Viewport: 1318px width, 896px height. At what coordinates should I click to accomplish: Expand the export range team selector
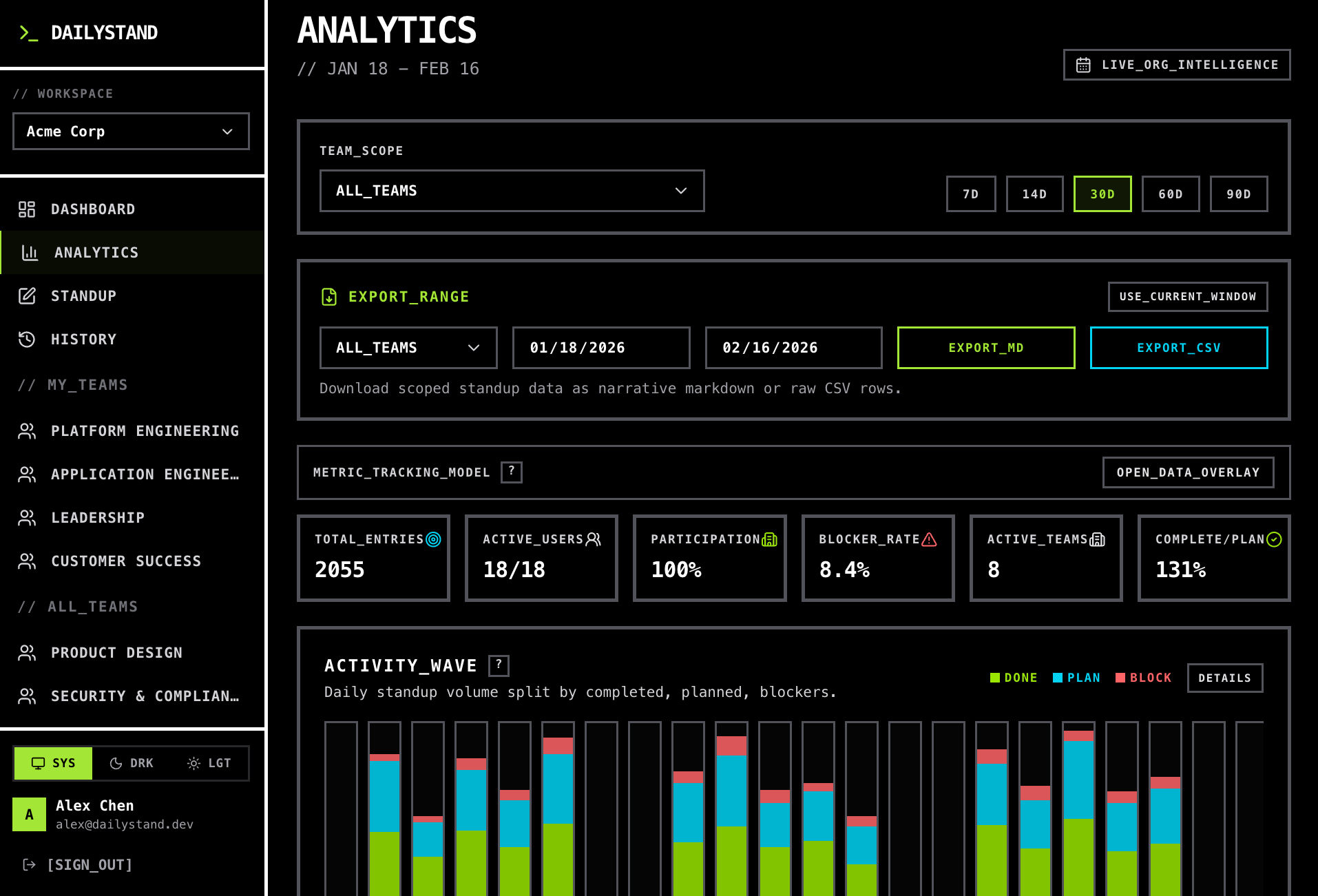(408, 348)
